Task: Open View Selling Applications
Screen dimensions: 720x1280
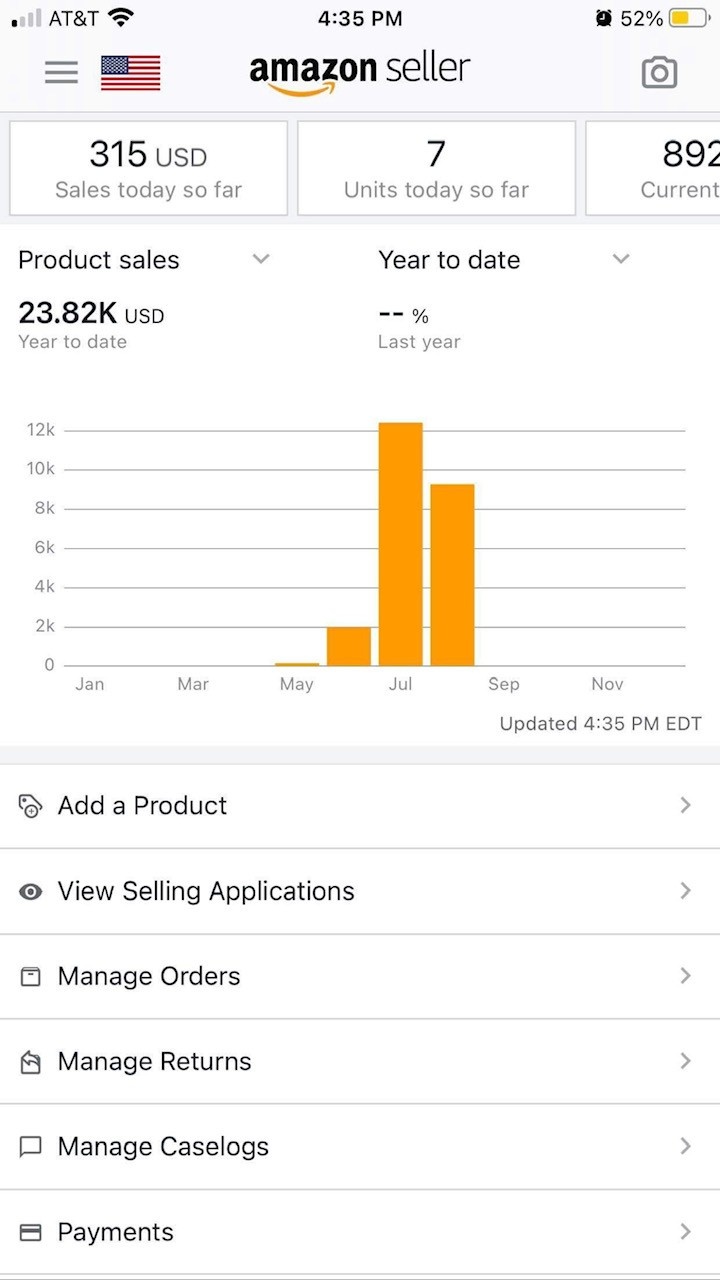Action: 206,891
